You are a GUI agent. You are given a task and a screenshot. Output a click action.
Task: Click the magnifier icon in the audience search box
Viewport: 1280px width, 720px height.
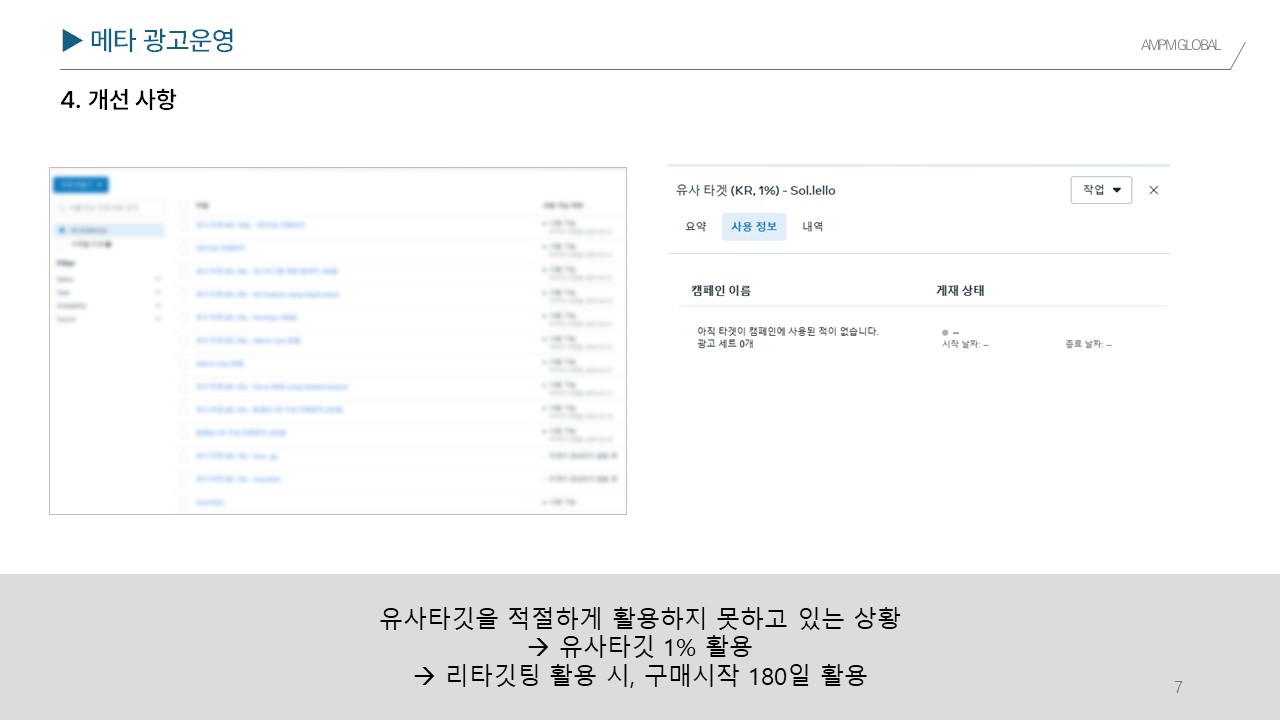(x=64, y=207)
